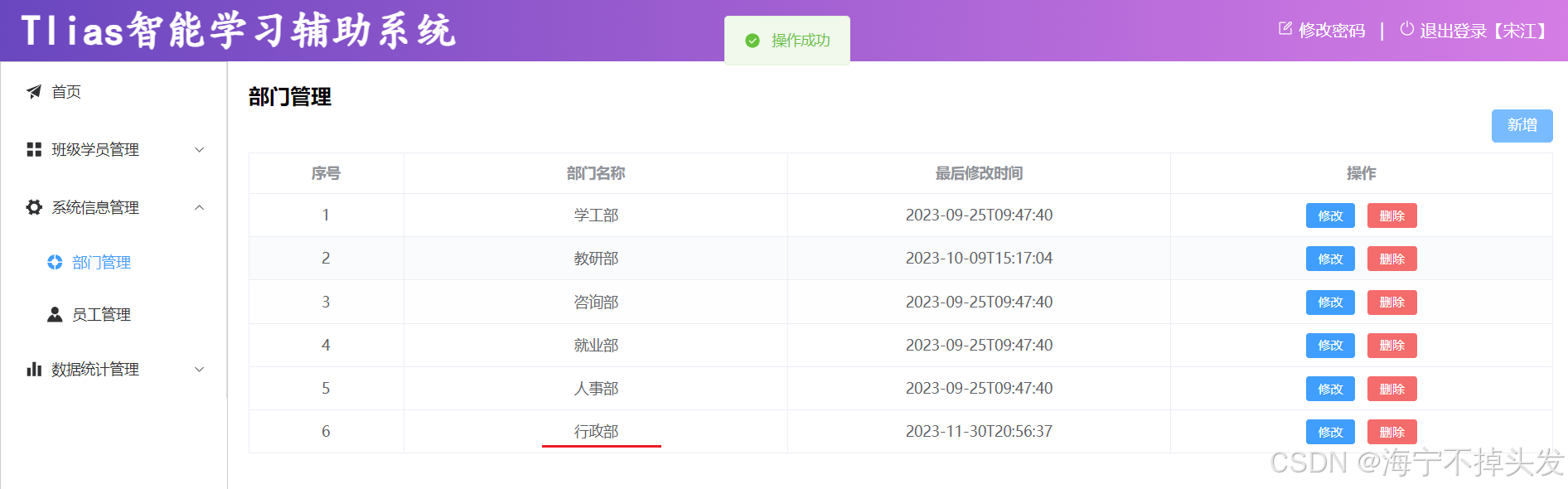Click the 就业部 department name cell
Image resolution: width=1568 pixels, height=489 pixels.
596,345
